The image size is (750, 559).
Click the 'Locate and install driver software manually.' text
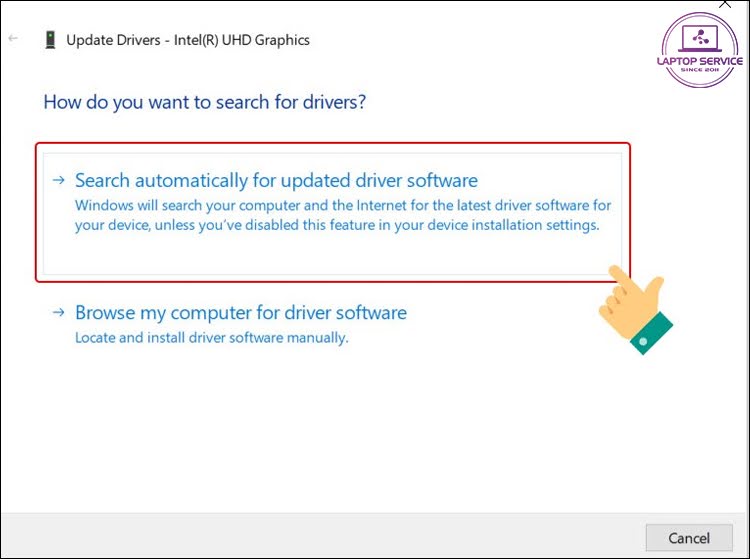pyautogui.click(x=211, y=338)
